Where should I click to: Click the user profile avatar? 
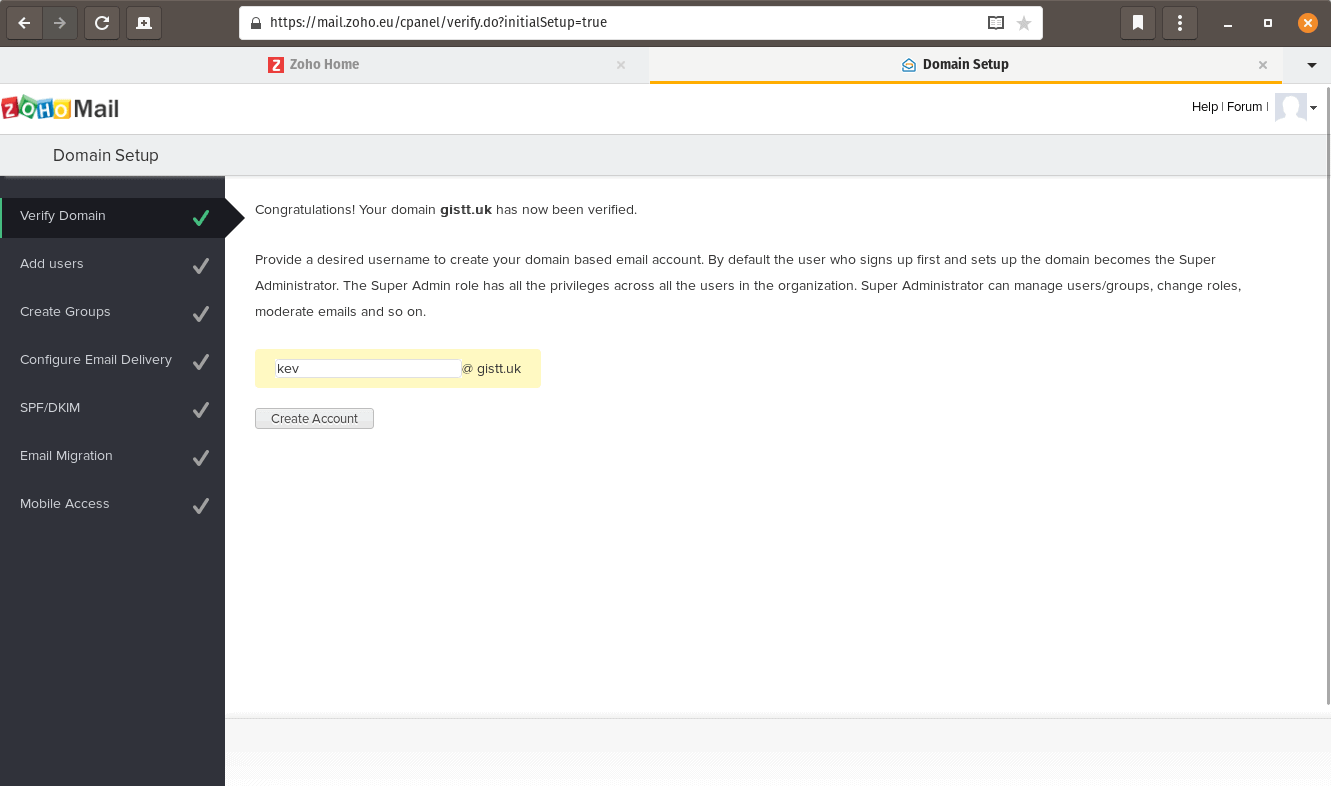coord(1289,107)
